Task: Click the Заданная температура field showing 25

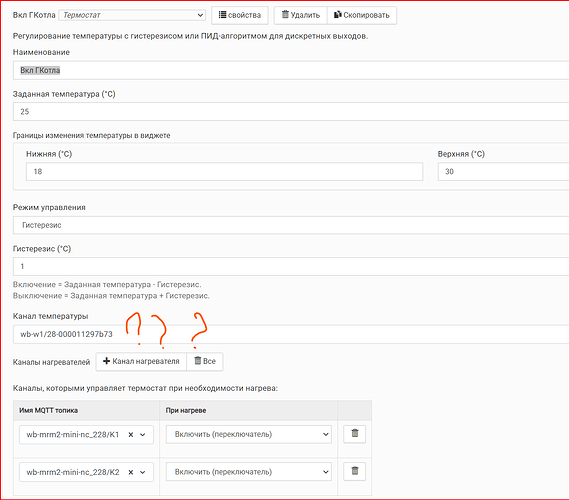Action: (x=291, y=111)
